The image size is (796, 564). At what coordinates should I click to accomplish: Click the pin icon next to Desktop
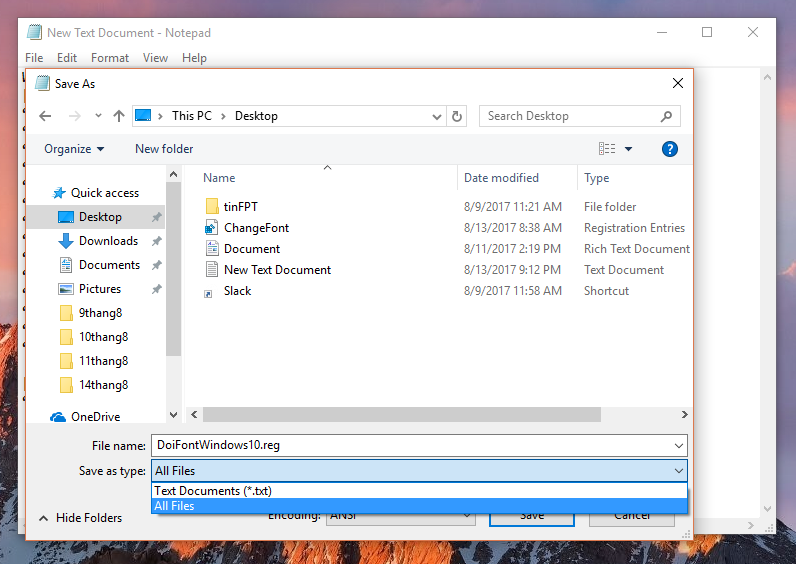pos(156,217)
